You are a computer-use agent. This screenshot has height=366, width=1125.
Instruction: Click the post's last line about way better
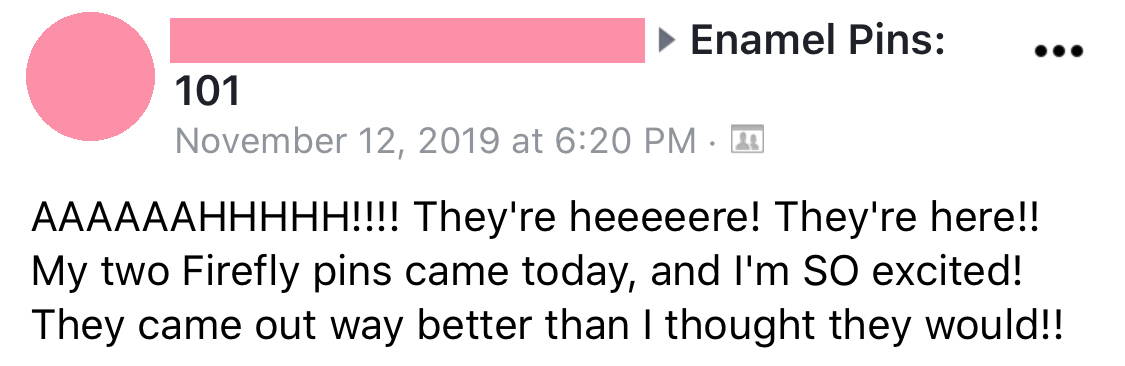click(546, 327)
